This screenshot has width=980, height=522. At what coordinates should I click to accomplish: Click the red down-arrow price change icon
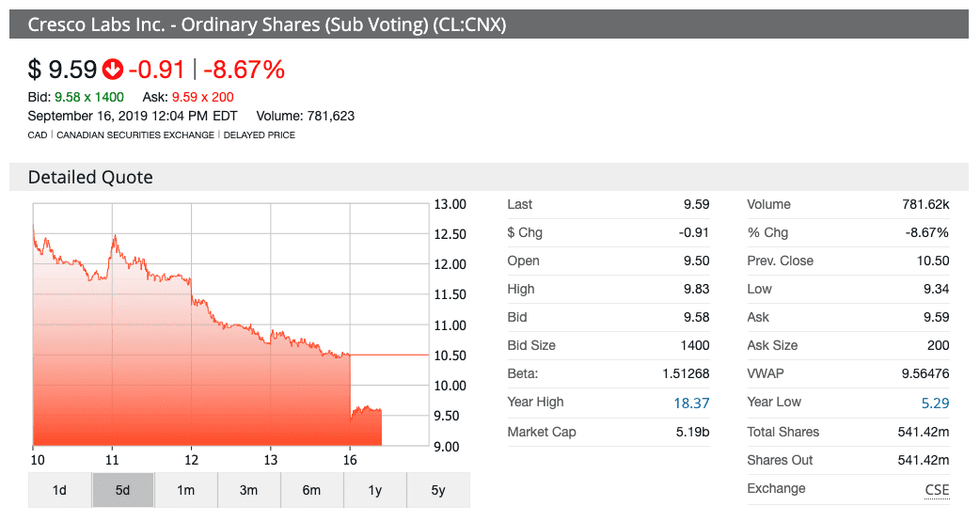tap(112, 69)
